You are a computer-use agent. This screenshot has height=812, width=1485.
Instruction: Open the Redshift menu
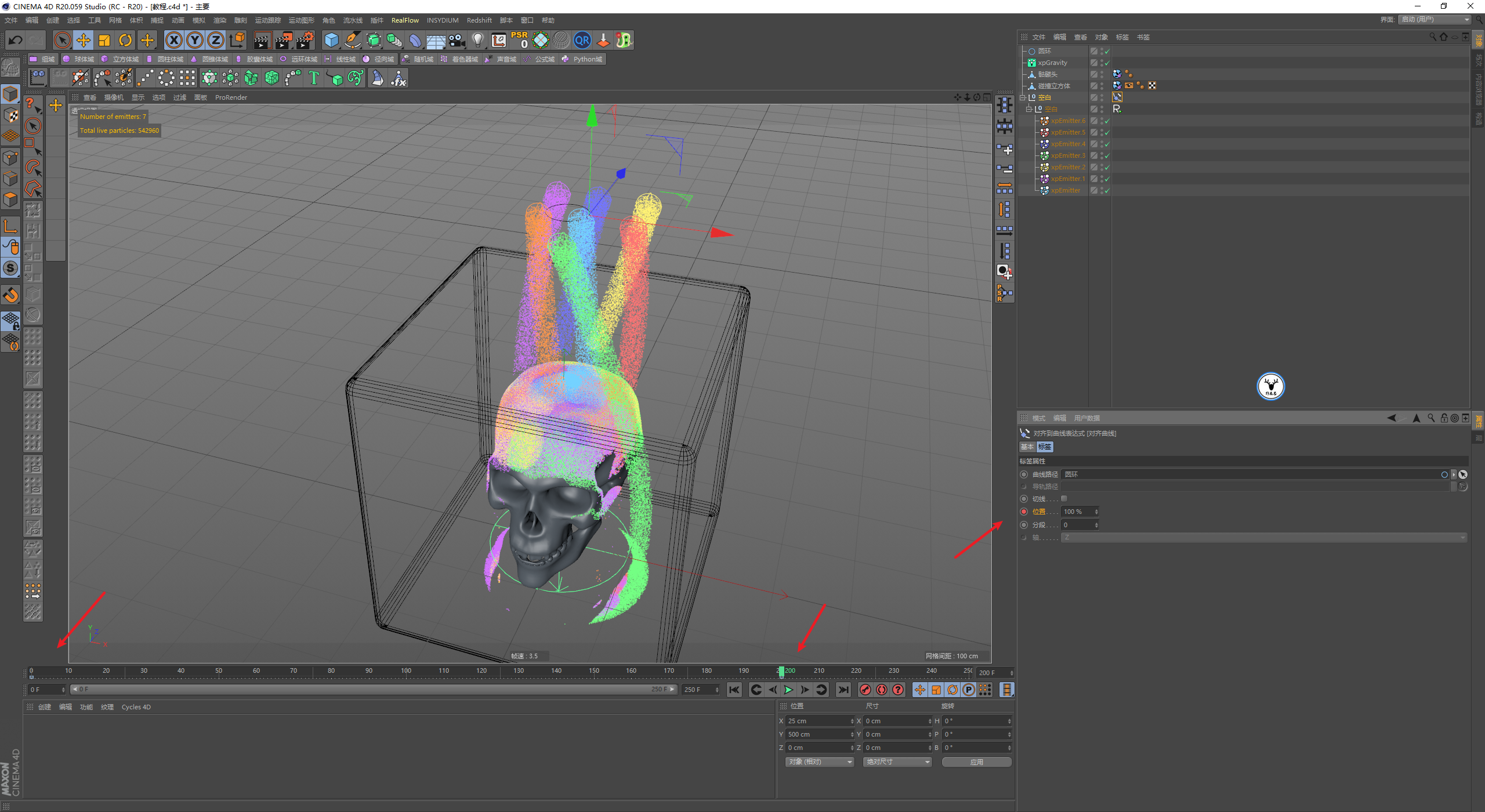479,20
